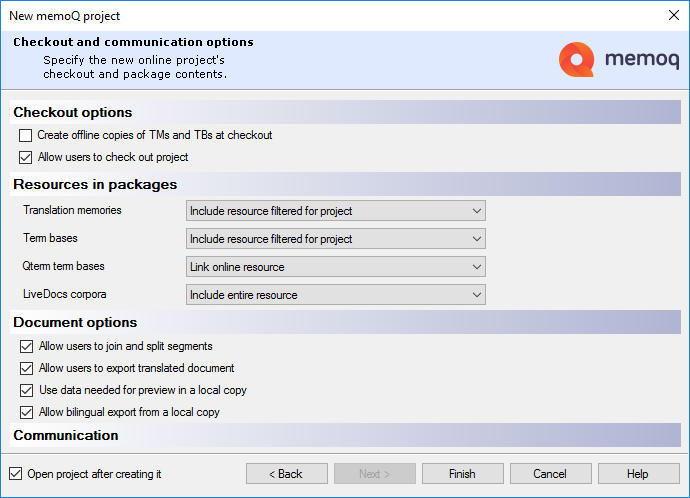Cancel the new project wizard
Viewport: 690px width, 498px height.
point(550,474)
